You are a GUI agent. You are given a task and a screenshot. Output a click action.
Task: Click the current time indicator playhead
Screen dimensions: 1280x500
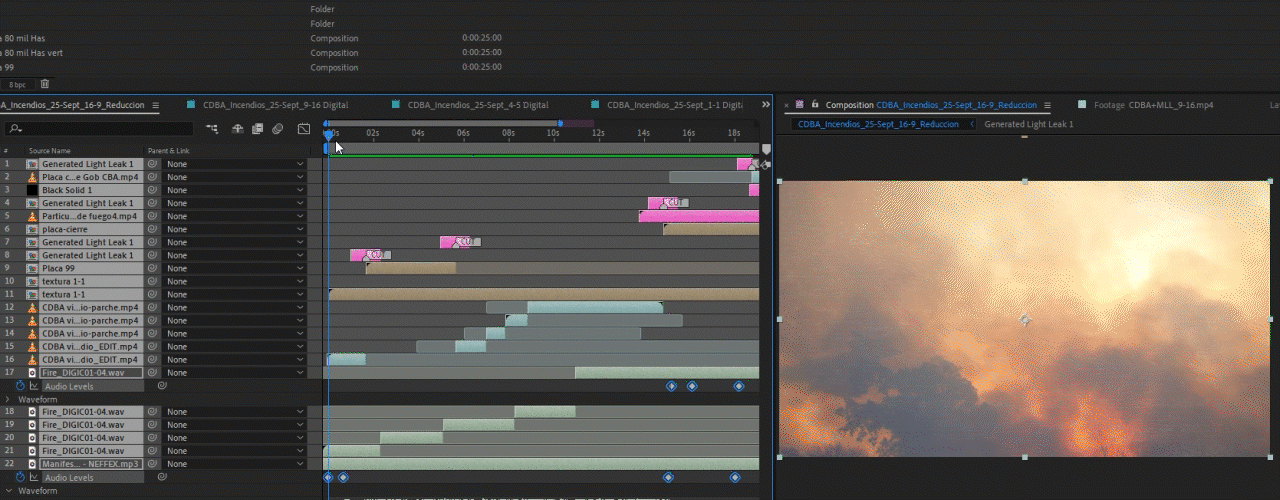328,135
